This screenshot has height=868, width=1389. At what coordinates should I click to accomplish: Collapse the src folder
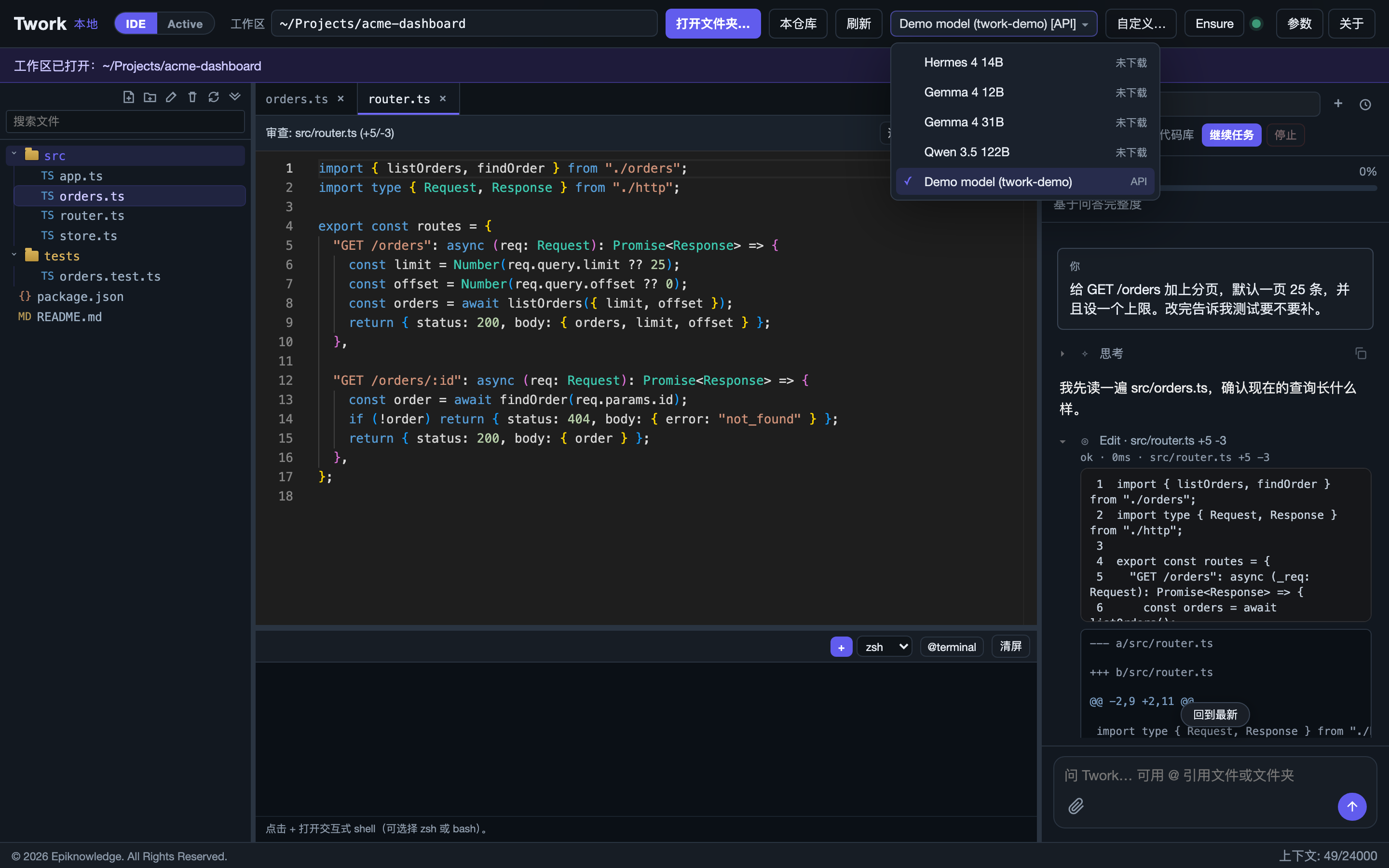pos(14,155)
